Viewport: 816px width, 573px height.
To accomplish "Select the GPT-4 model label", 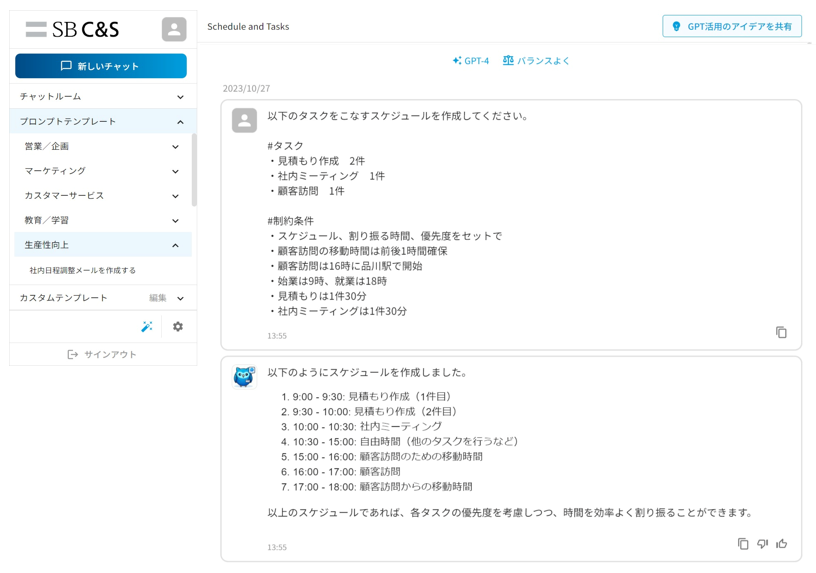I will pos(476,61).
